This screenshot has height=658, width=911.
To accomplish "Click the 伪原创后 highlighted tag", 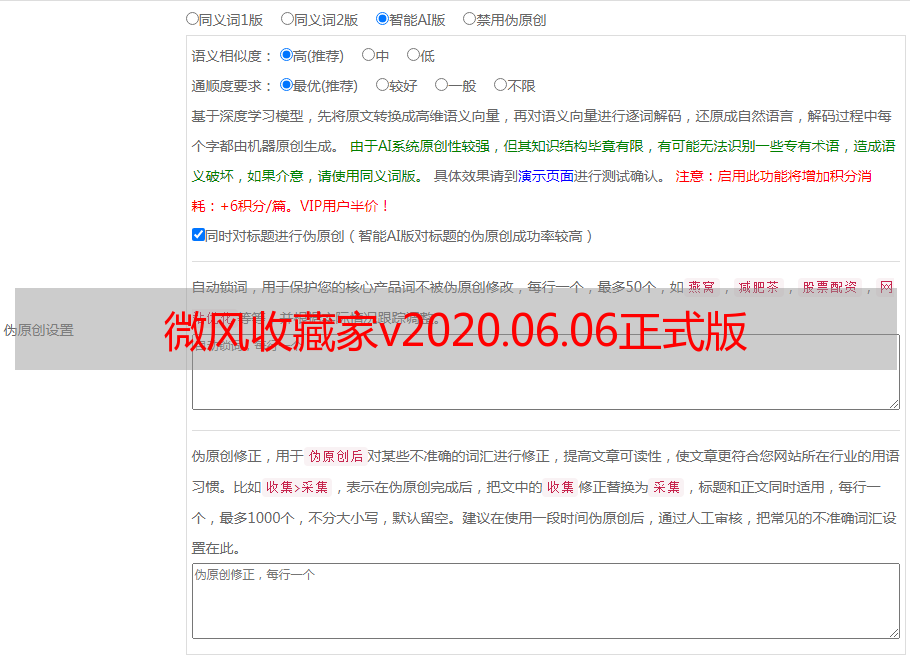I will [x=335, y=456].
